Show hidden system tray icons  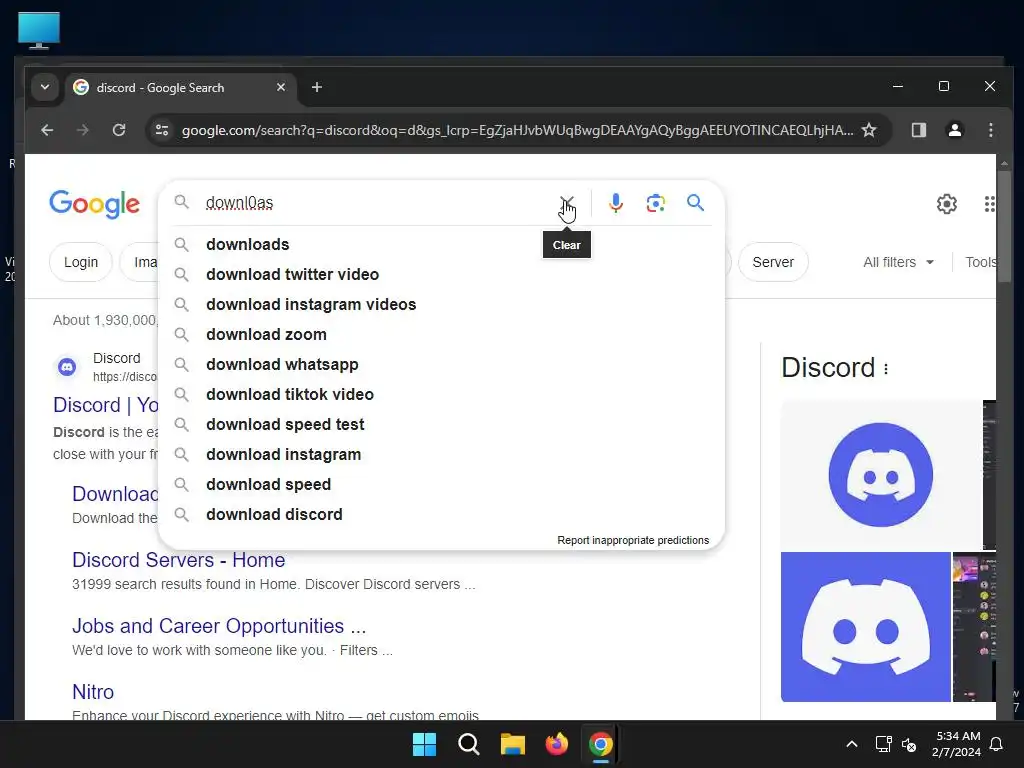point(852,744)
